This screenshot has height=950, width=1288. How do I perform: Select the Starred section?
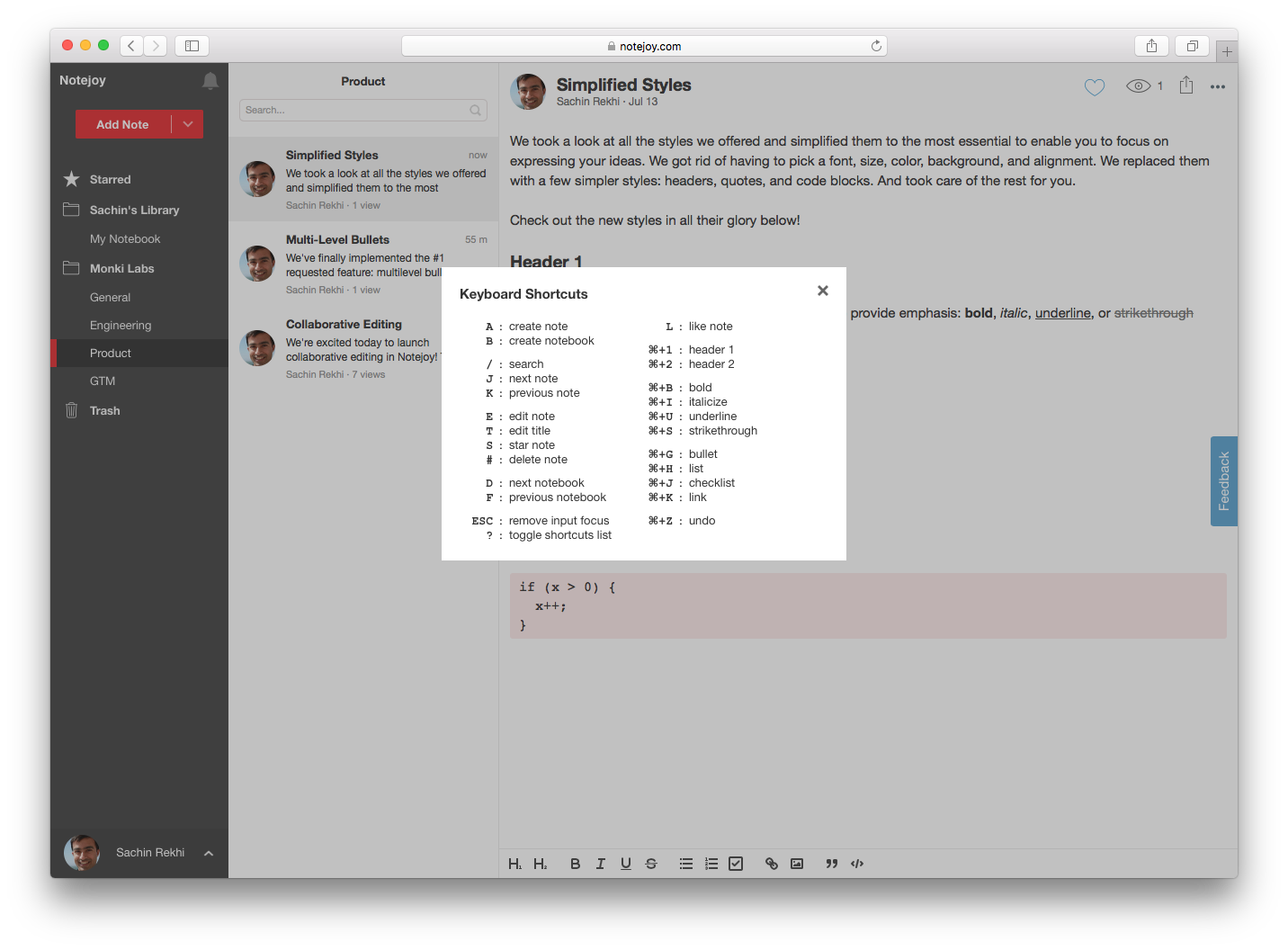(x=110, y=180)
